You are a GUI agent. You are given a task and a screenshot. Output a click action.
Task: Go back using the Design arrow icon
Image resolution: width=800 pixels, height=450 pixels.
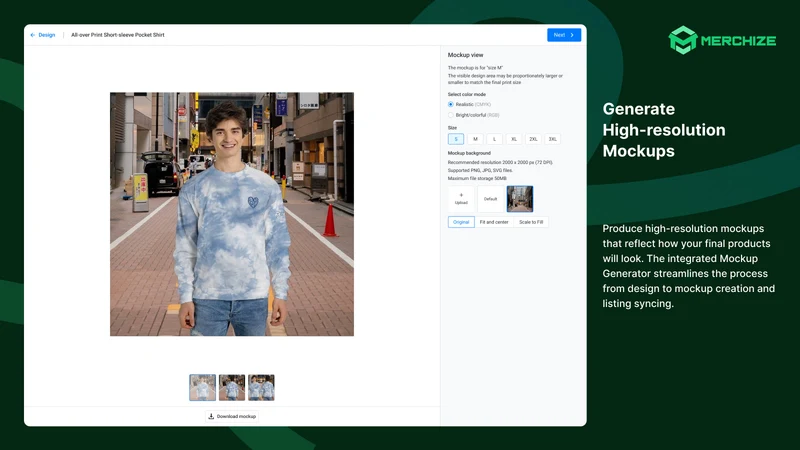[33, 35]
